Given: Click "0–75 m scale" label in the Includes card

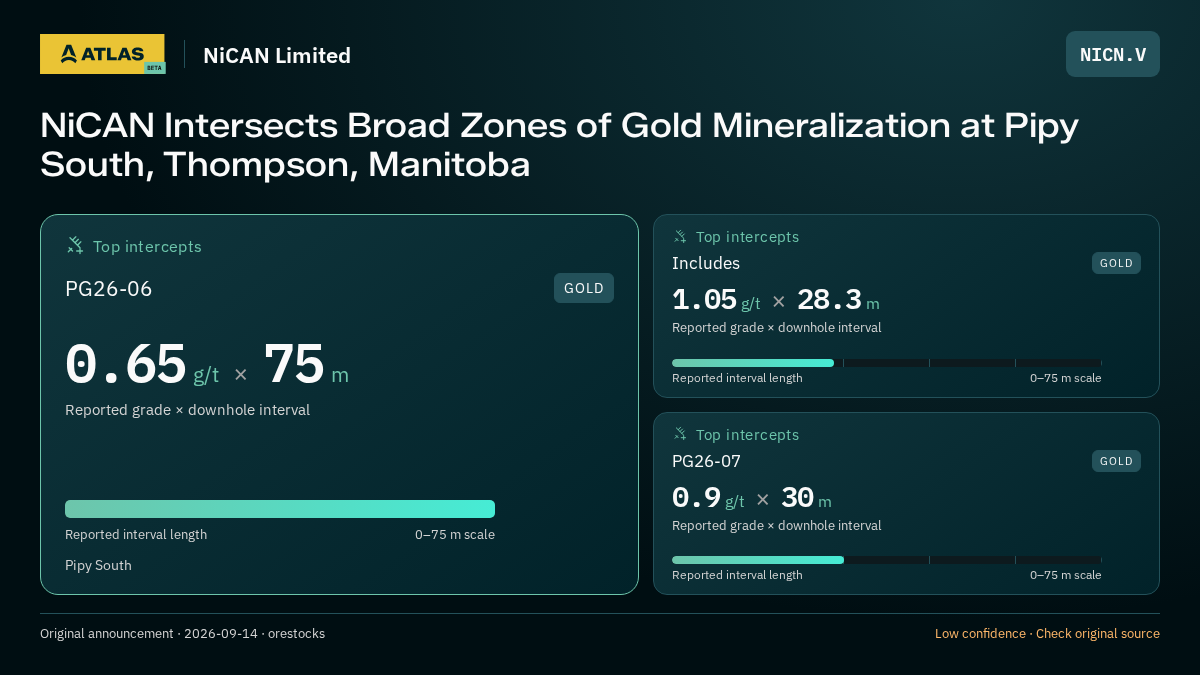Looking at the screenshot, I should (1066, 378).
